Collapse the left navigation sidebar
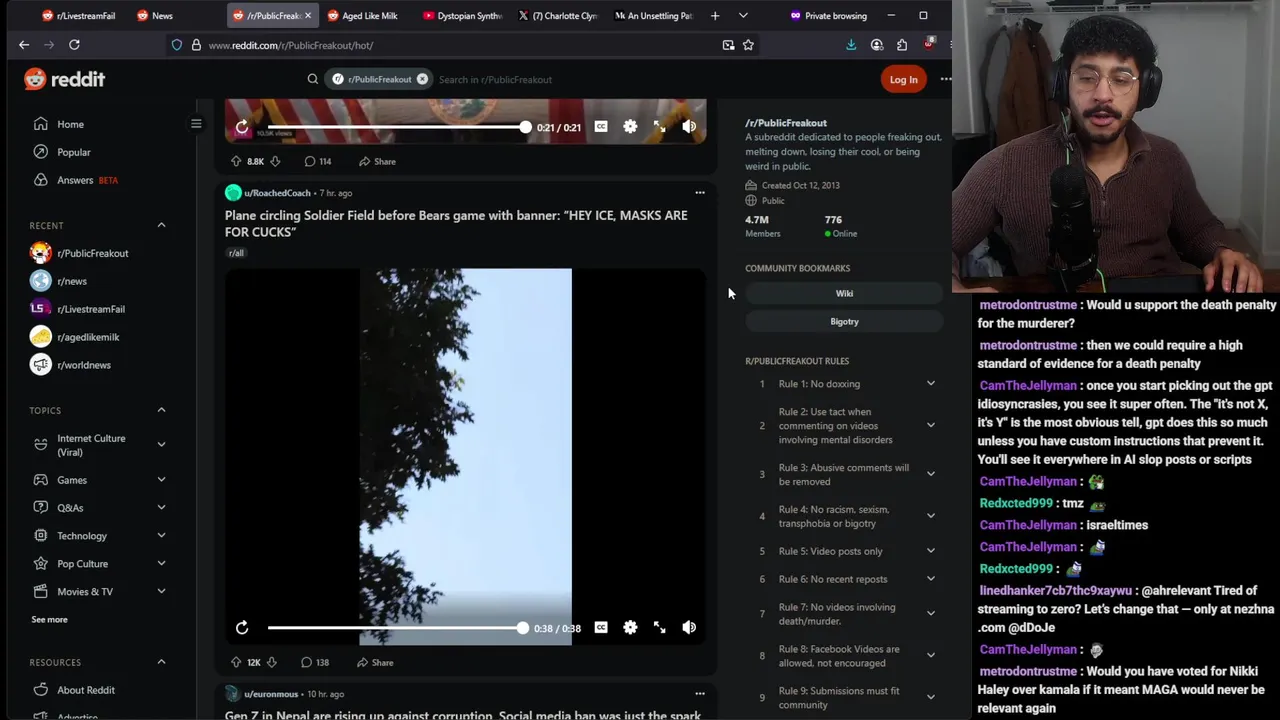1280x720 pixels. pos(196,124)
